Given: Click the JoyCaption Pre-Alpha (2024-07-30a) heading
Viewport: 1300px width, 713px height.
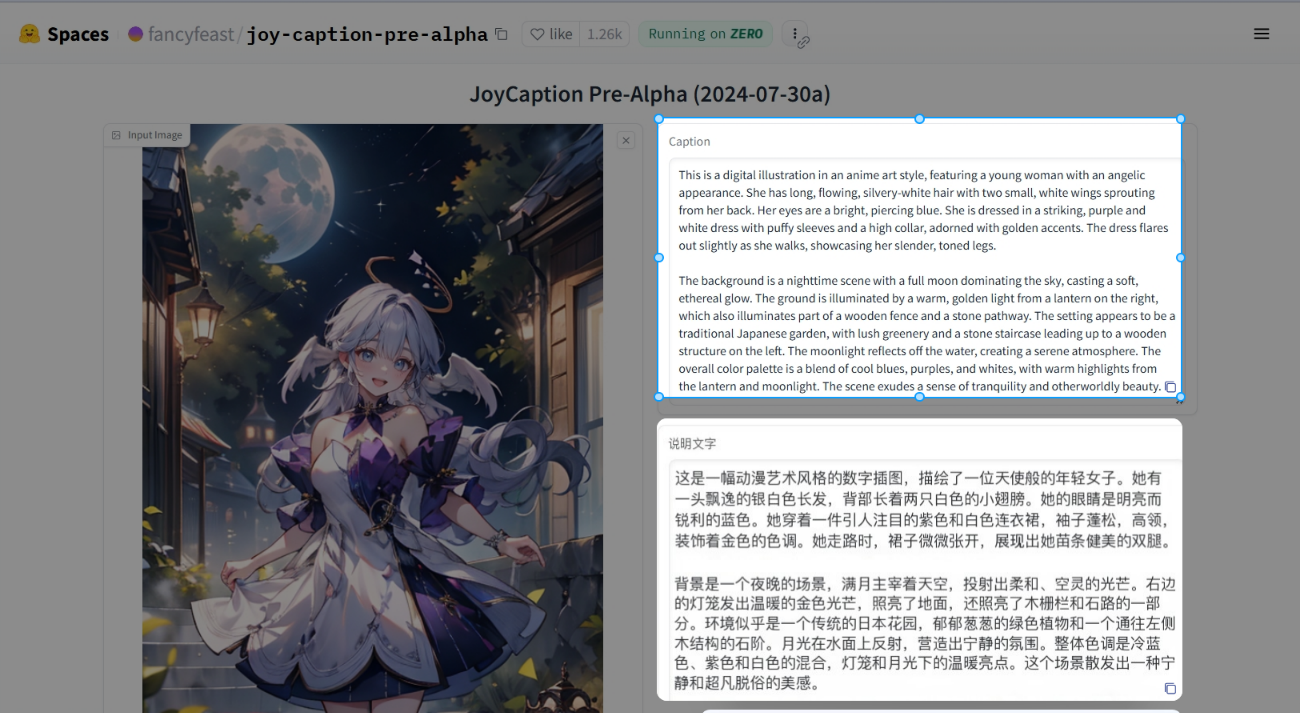Looking at the screenshot, I should coord(650,94).
